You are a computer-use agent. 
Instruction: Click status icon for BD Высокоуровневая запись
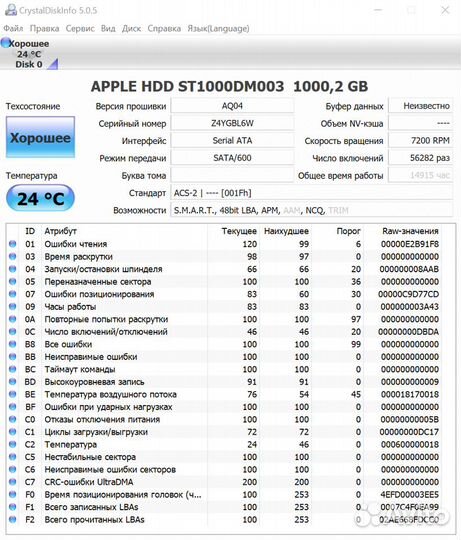13,382
